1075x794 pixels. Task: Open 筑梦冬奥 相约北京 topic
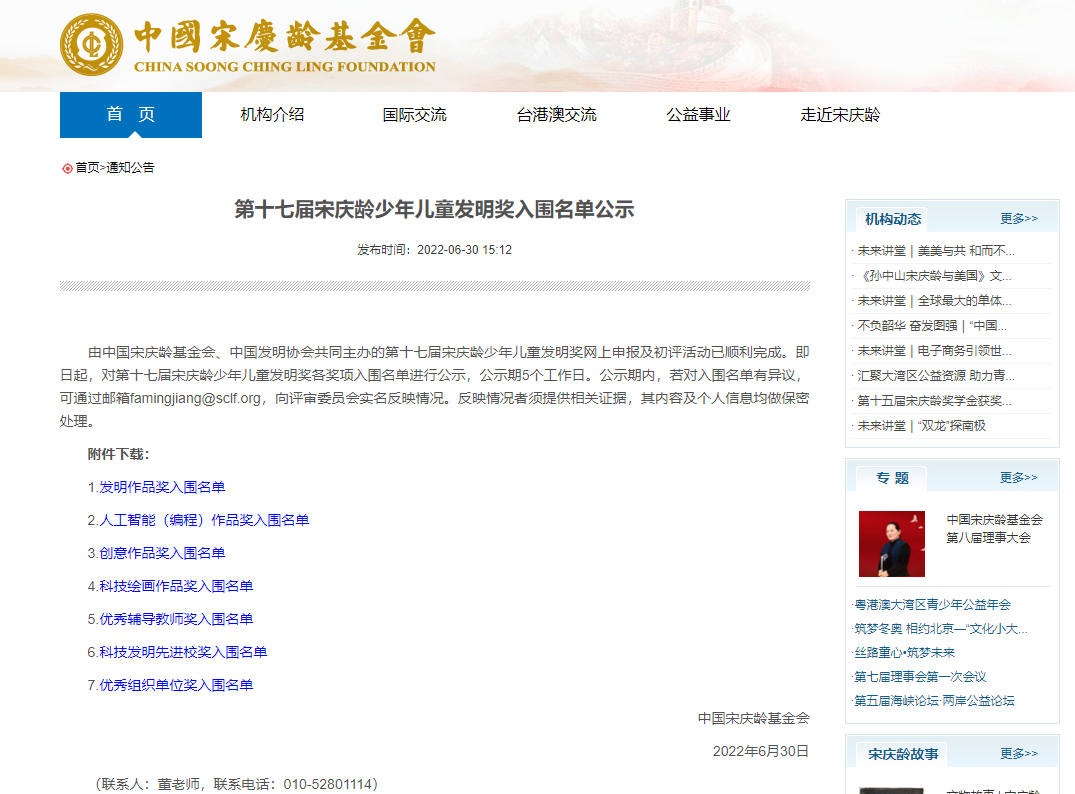pos(941,628)
